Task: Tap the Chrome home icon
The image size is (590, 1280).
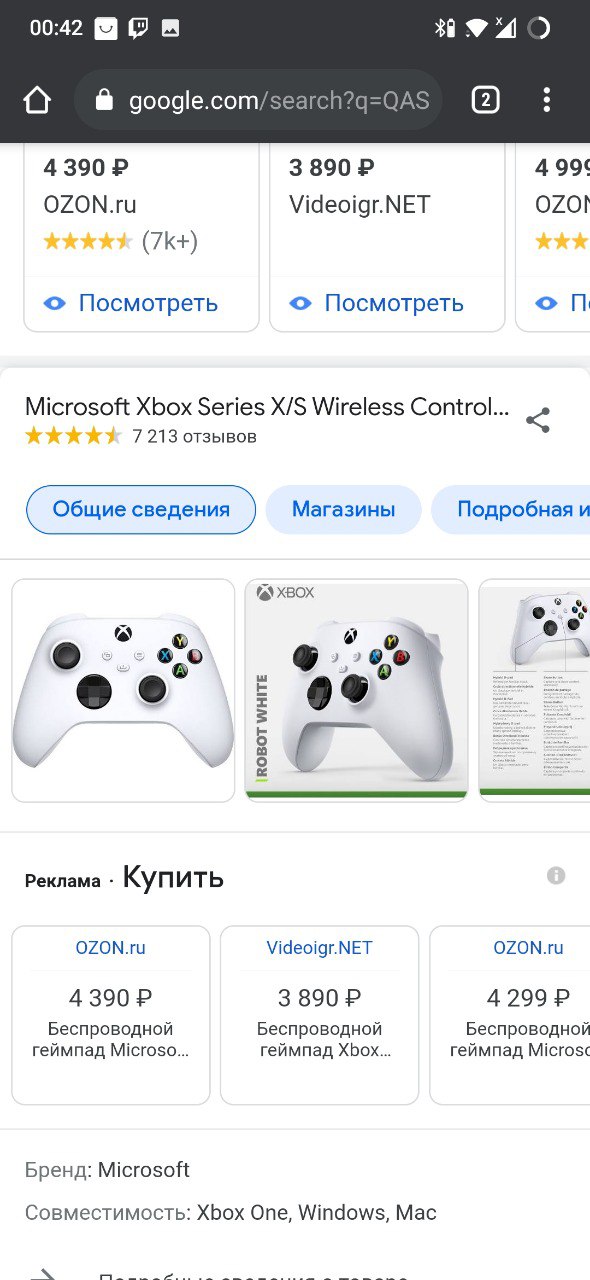Action: 37,100
